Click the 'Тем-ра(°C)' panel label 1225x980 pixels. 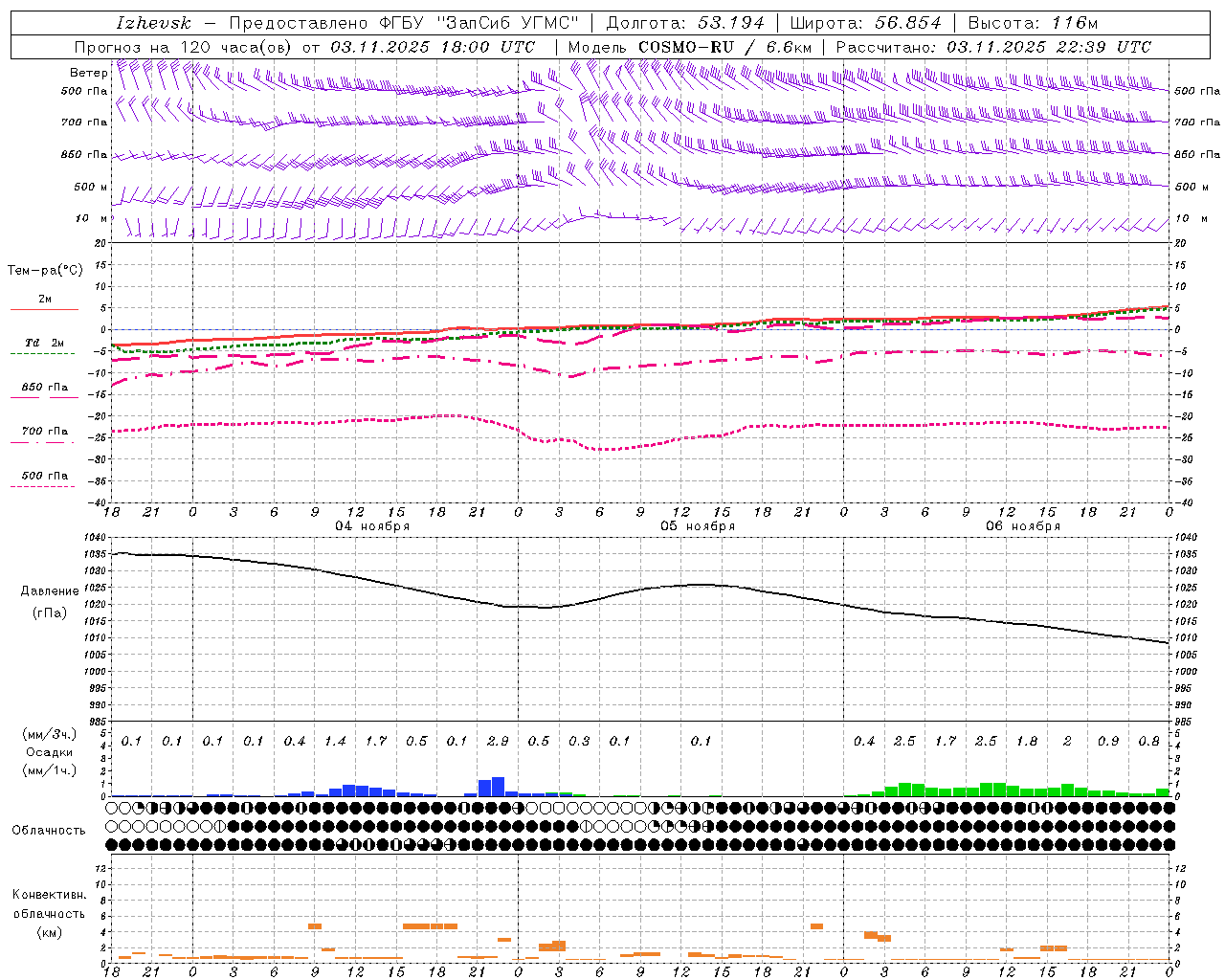click(45, 271)
